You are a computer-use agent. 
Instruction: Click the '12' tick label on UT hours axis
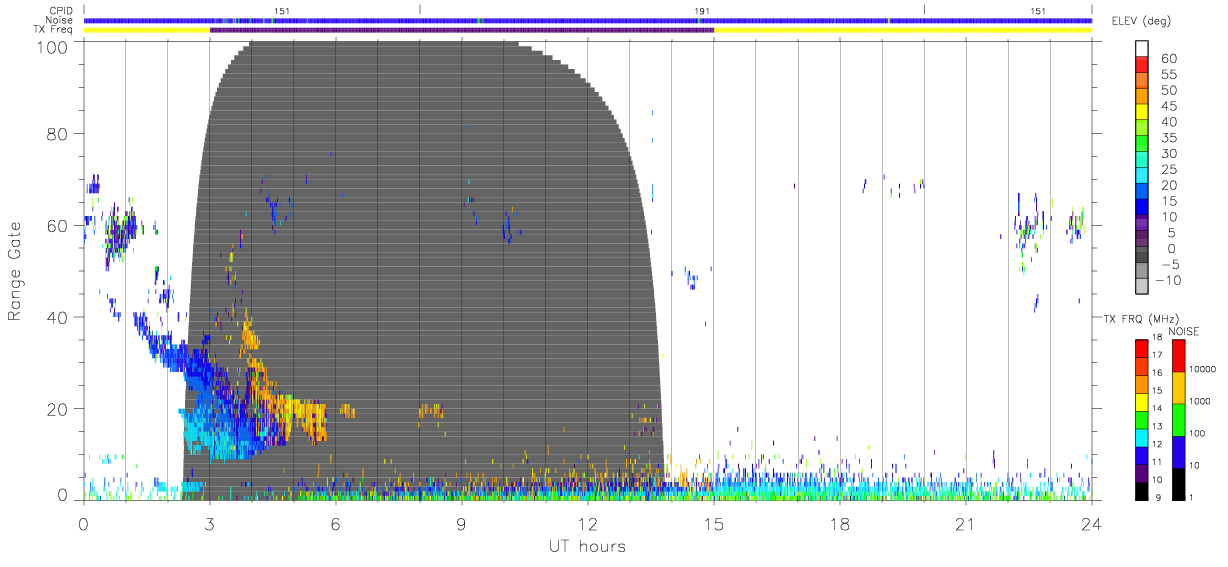point(588,524)
